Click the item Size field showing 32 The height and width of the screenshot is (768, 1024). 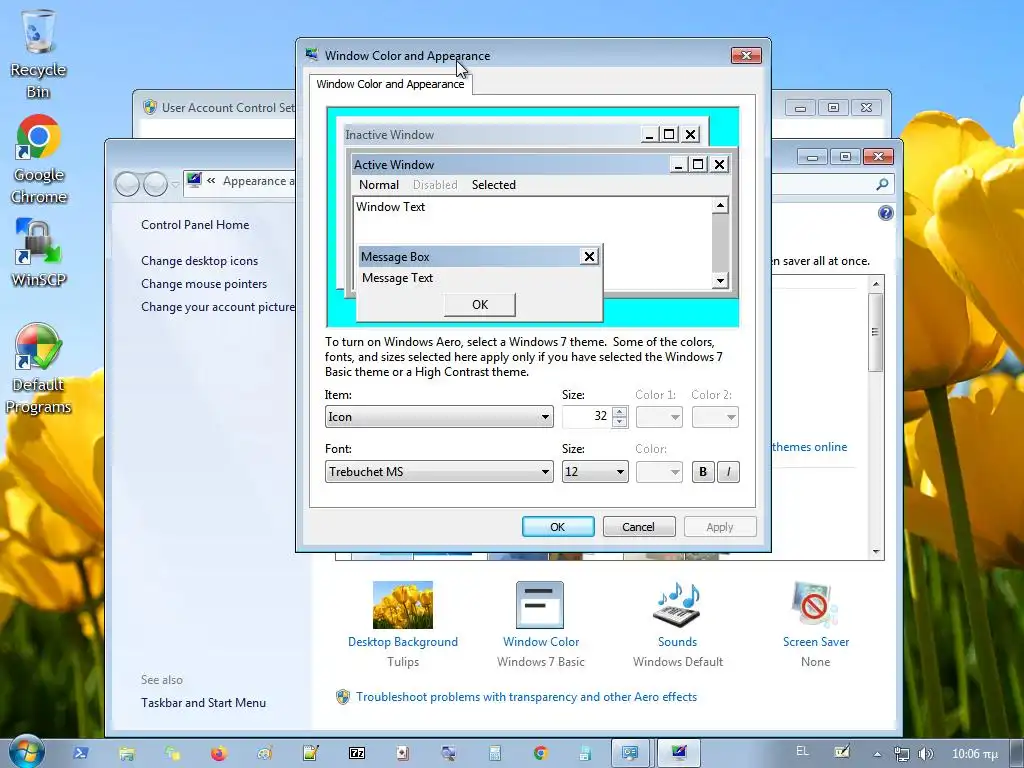click(x=587, y=417)
